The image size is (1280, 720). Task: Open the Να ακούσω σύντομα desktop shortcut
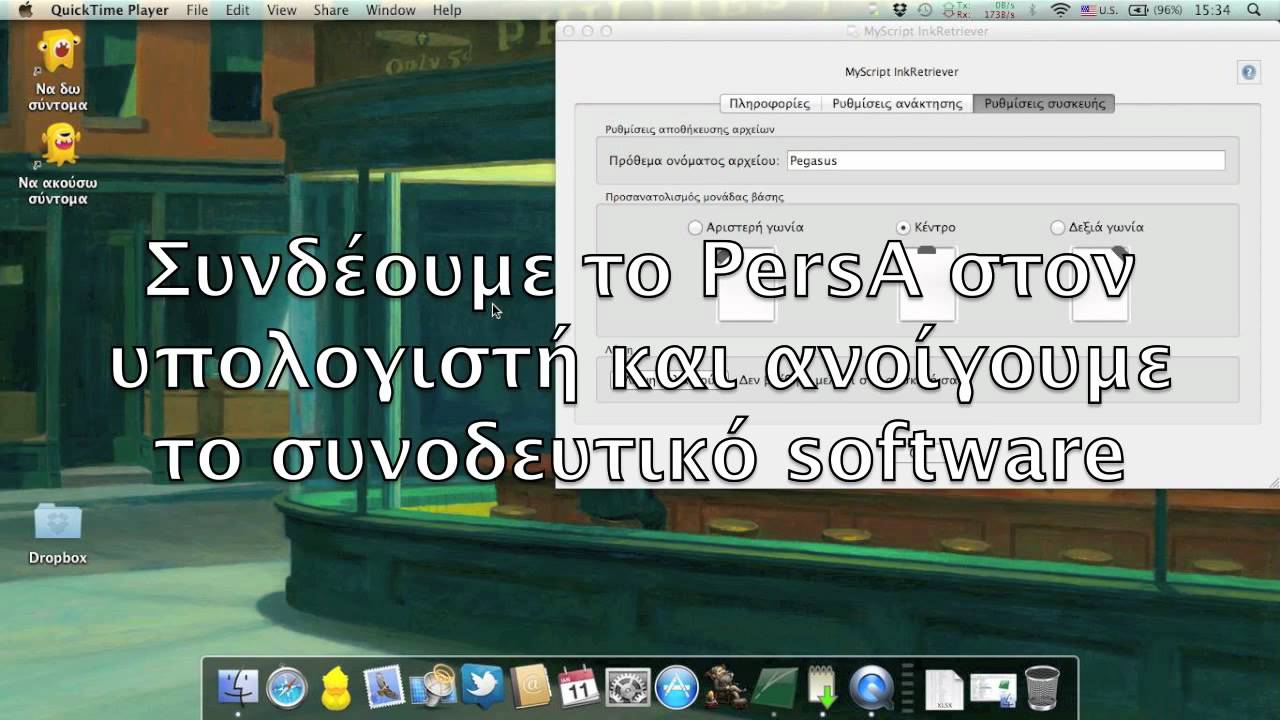pos(58,165)
